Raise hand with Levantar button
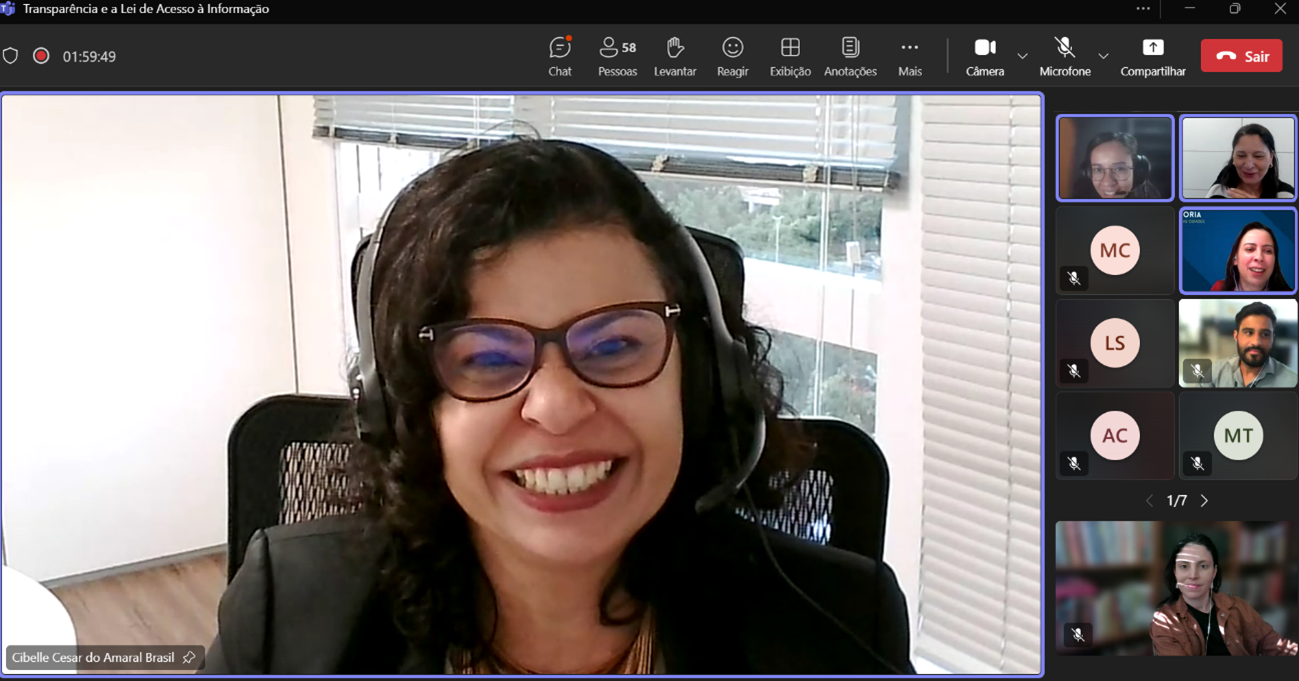The image size is (1299, 681). 675,56
